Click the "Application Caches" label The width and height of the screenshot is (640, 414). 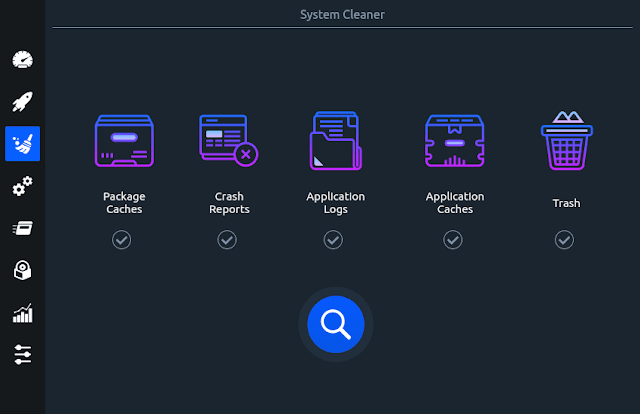click(455, 203)
